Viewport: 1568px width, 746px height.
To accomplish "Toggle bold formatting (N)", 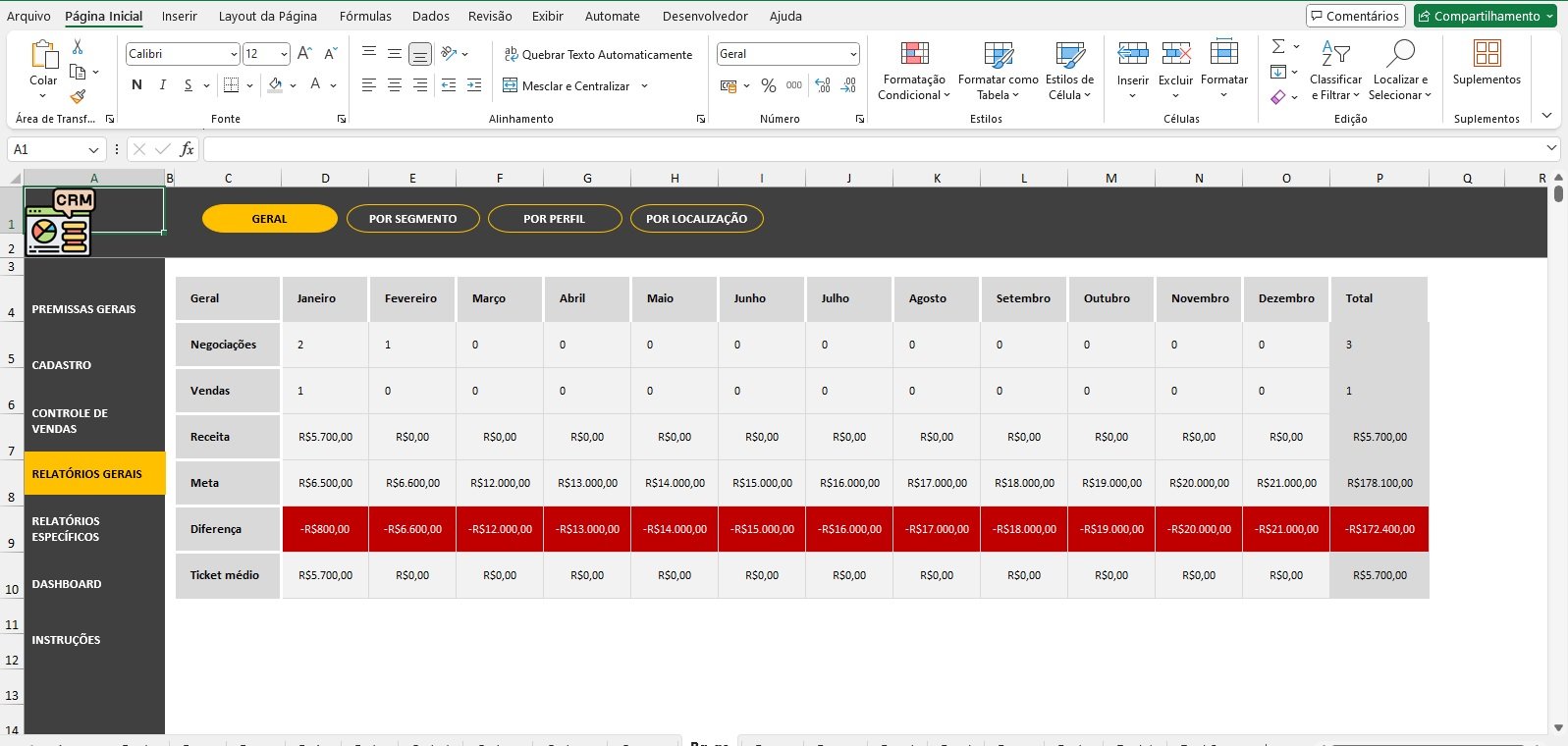I will click(136, 85).
